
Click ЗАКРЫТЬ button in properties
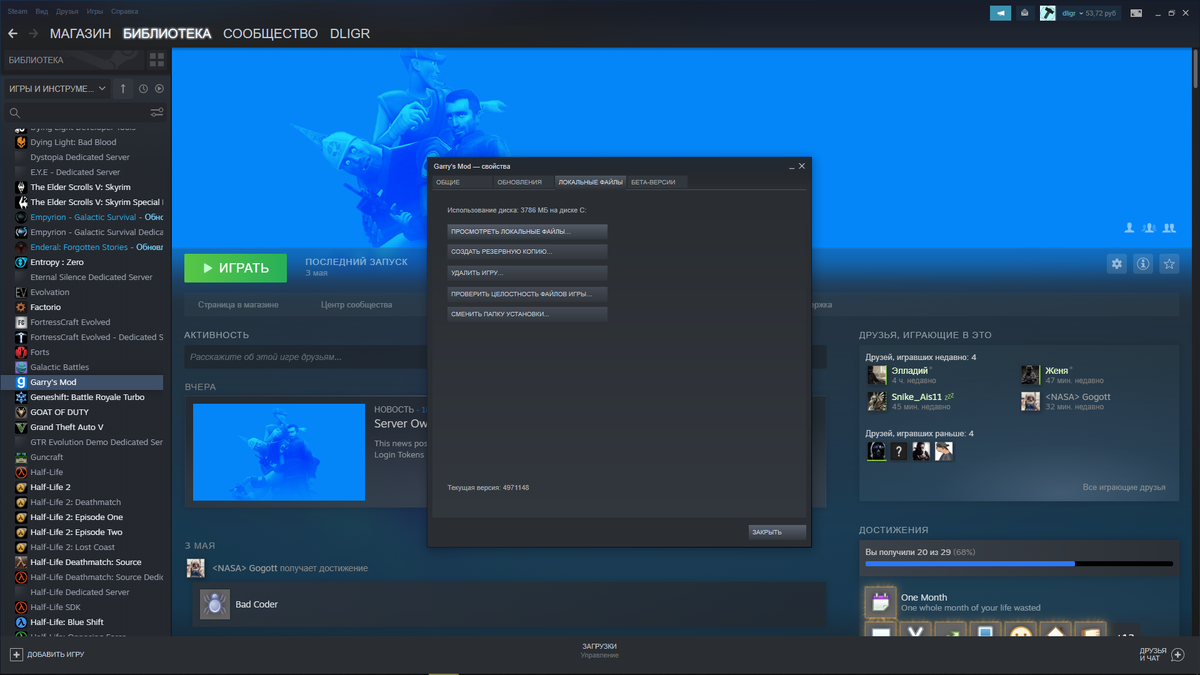tap(777, 532)
